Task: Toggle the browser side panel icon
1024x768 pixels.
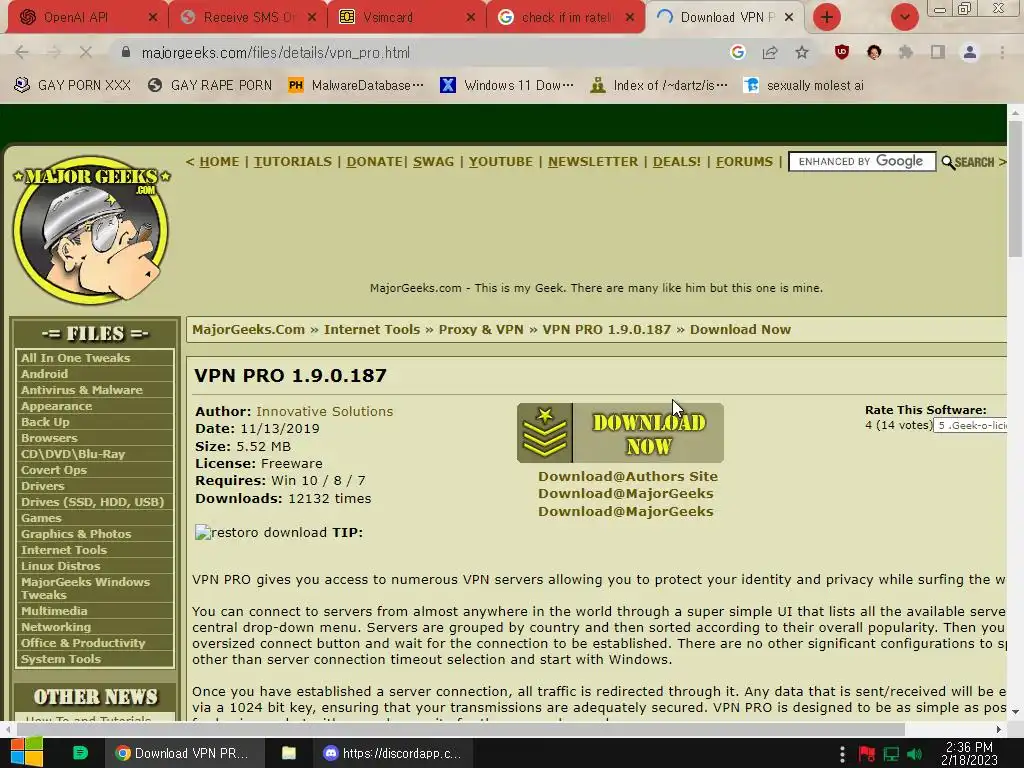Action: tap(938, 52)
